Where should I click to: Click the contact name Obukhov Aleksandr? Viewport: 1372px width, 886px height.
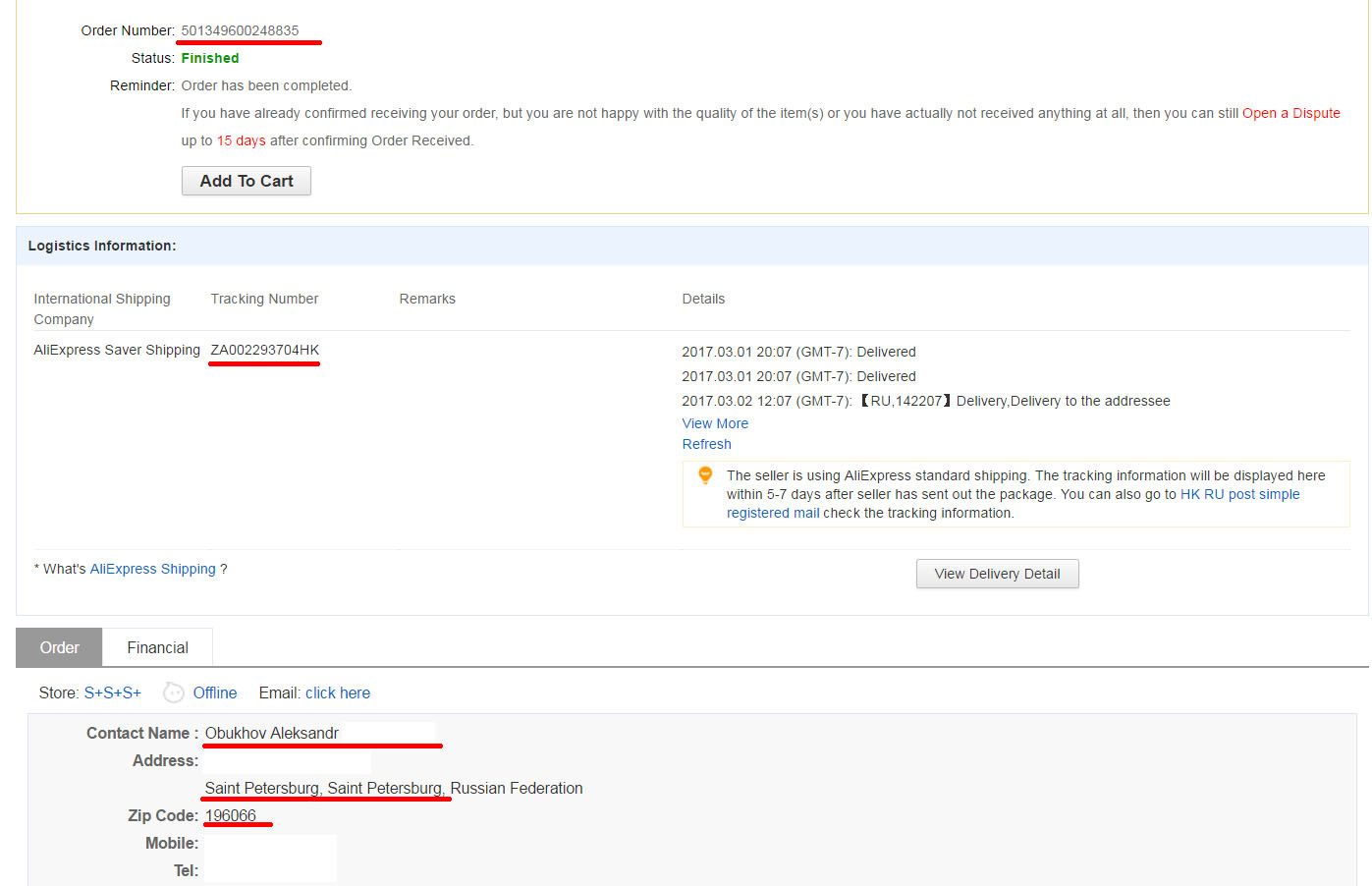pyautogui.click(x=272, y=733)
